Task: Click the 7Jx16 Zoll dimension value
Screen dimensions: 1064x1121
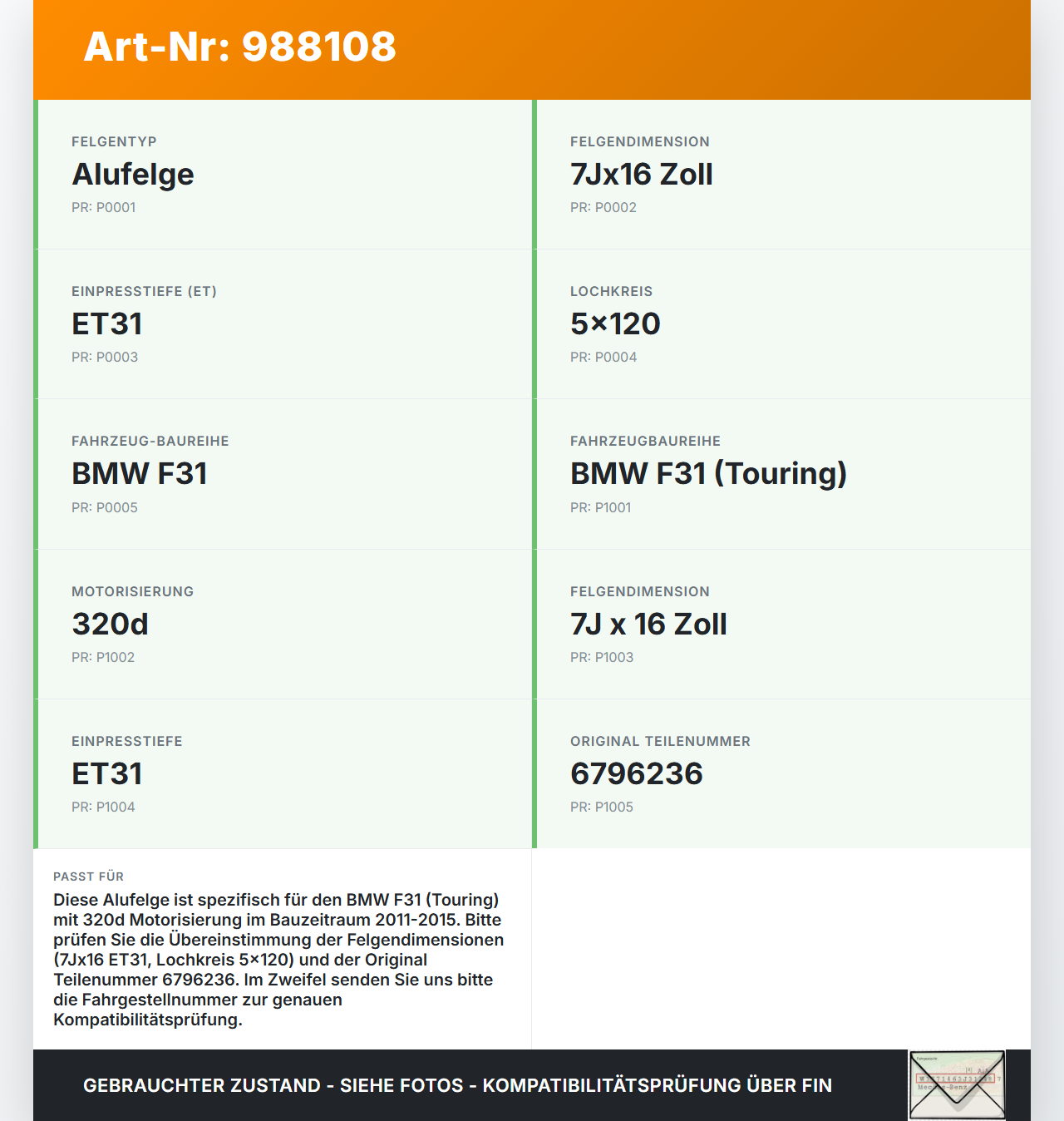Action: pos(641,175)
